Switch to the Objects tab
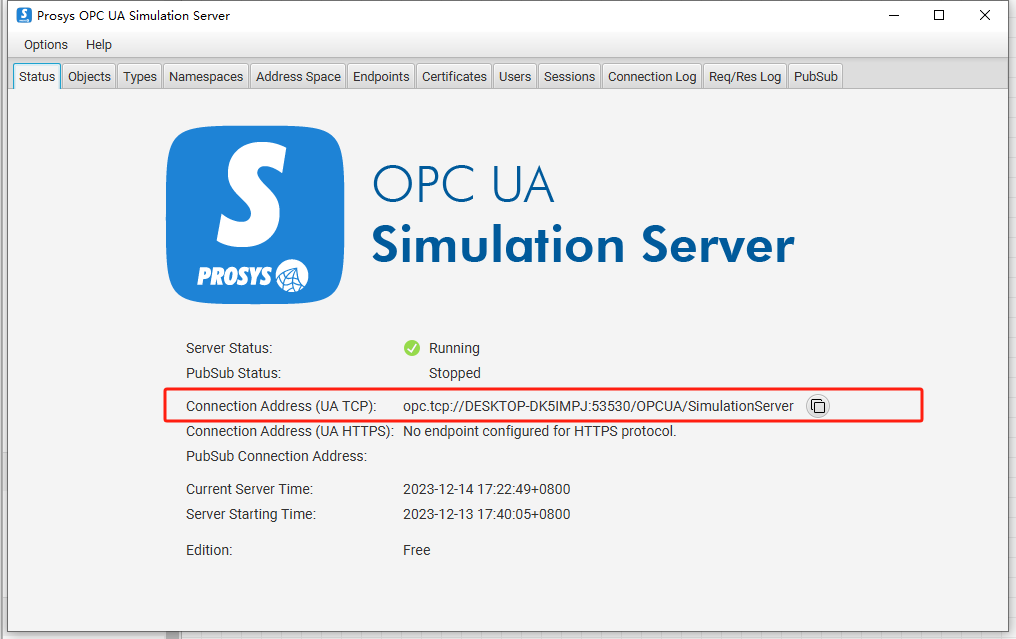 89,77
